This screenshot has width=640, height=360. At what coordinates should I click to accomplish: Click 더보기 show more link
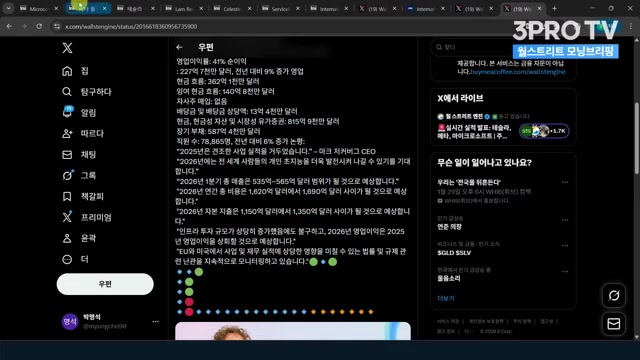pyautogui.click(x=446, y=298)
